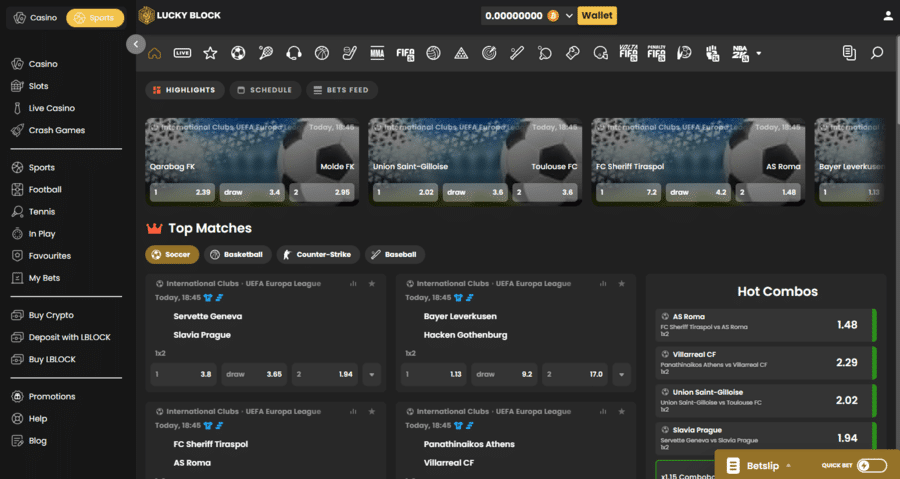Toggle the Quick Bet switch
The image size is (900, 479).
(872, 466)
